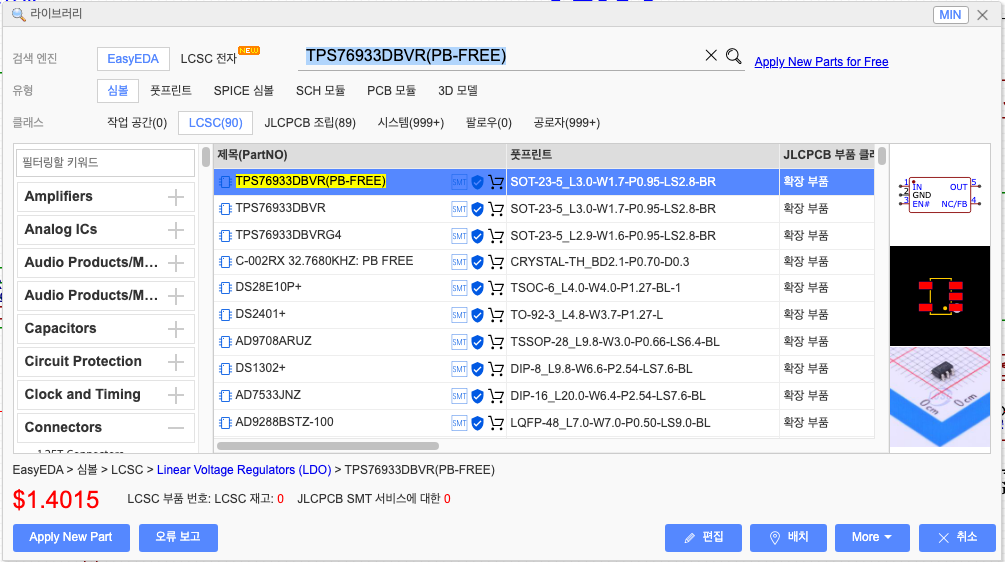This screenshot has height=562, width=1005.
Task: Click the SMT badge for TPS76933DBVR row
Action: click(x=459, y=209)
